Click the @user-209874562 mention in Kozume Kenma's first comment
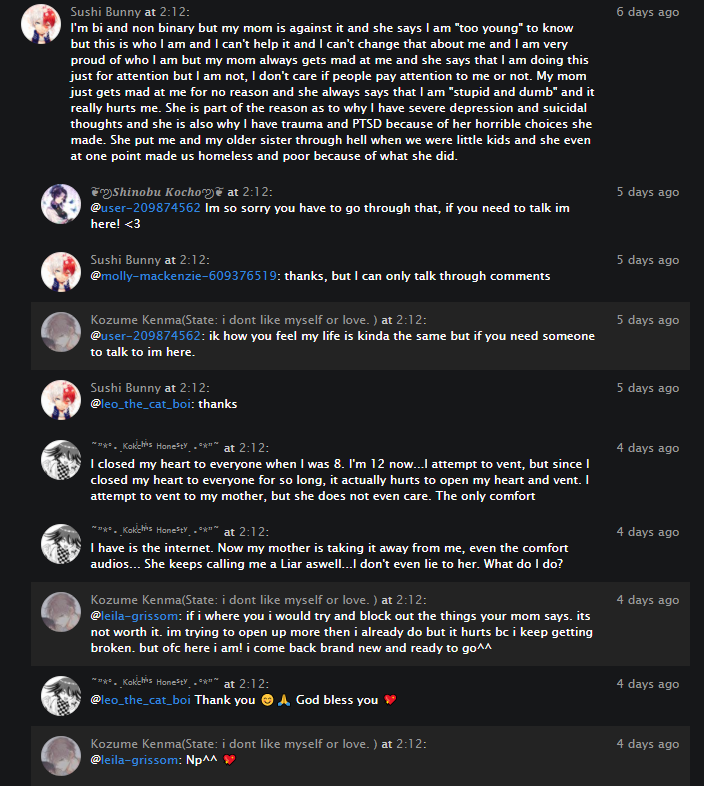704x786 pixels. (x=146, y=336)
